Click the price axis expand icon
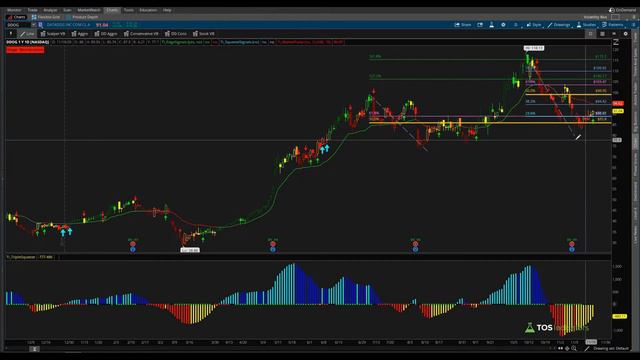This screenshot has width=640, height=360. (x=616, y=42)
